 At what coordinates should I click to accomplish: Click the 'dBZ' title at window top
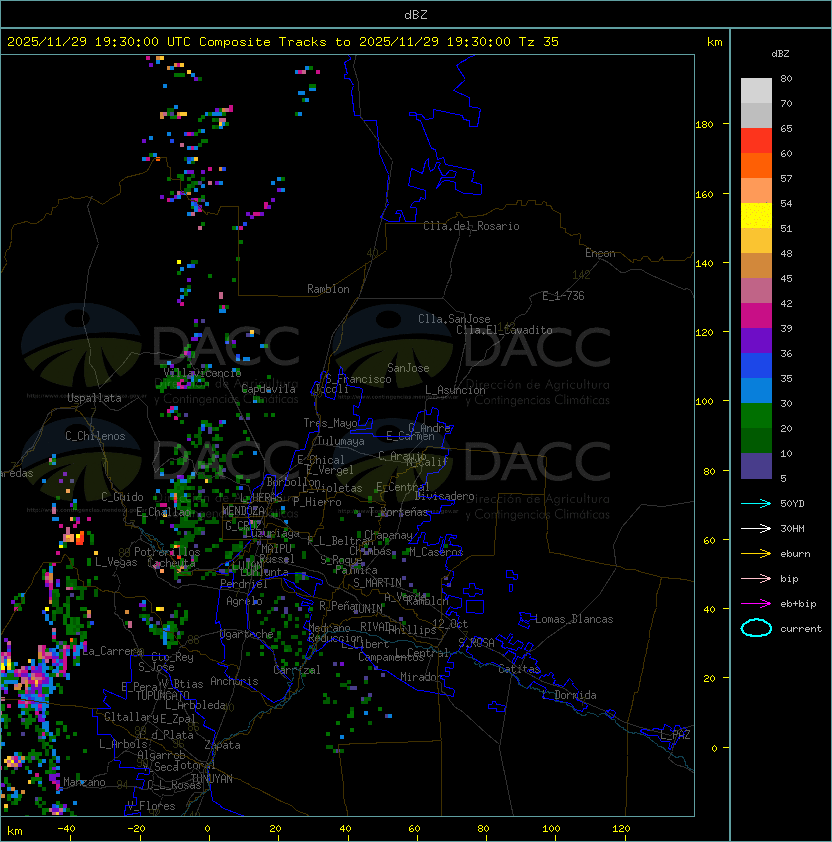pyautogui.click(x=416, y=14)
